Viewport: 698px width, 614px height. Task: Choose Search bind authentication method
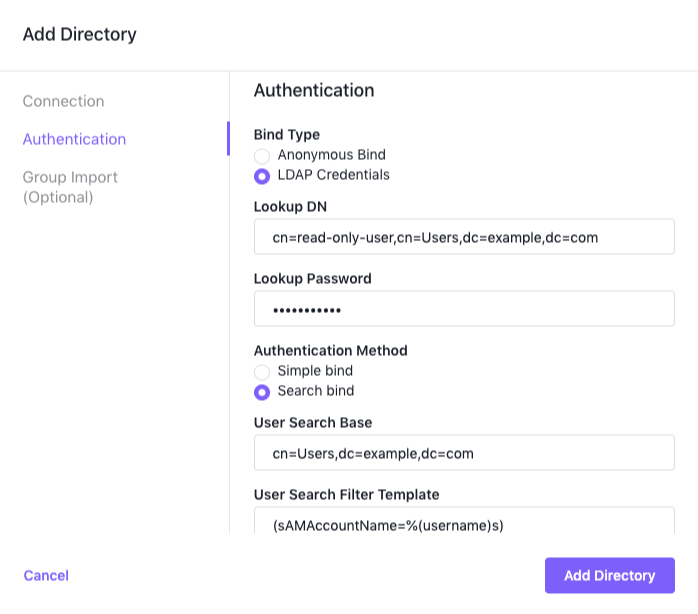coord(262,392)
